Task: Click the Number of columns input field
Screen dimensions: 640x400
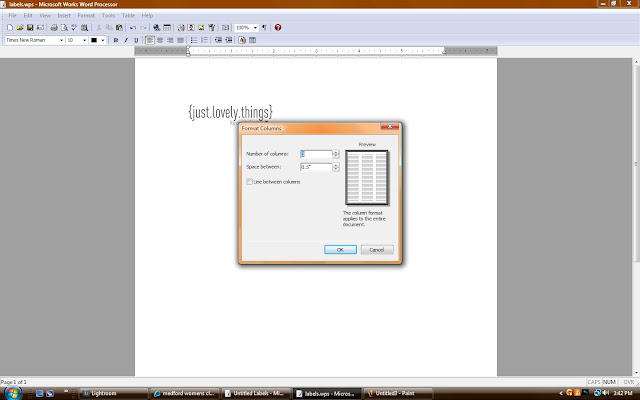Action: tap(316, 154)
